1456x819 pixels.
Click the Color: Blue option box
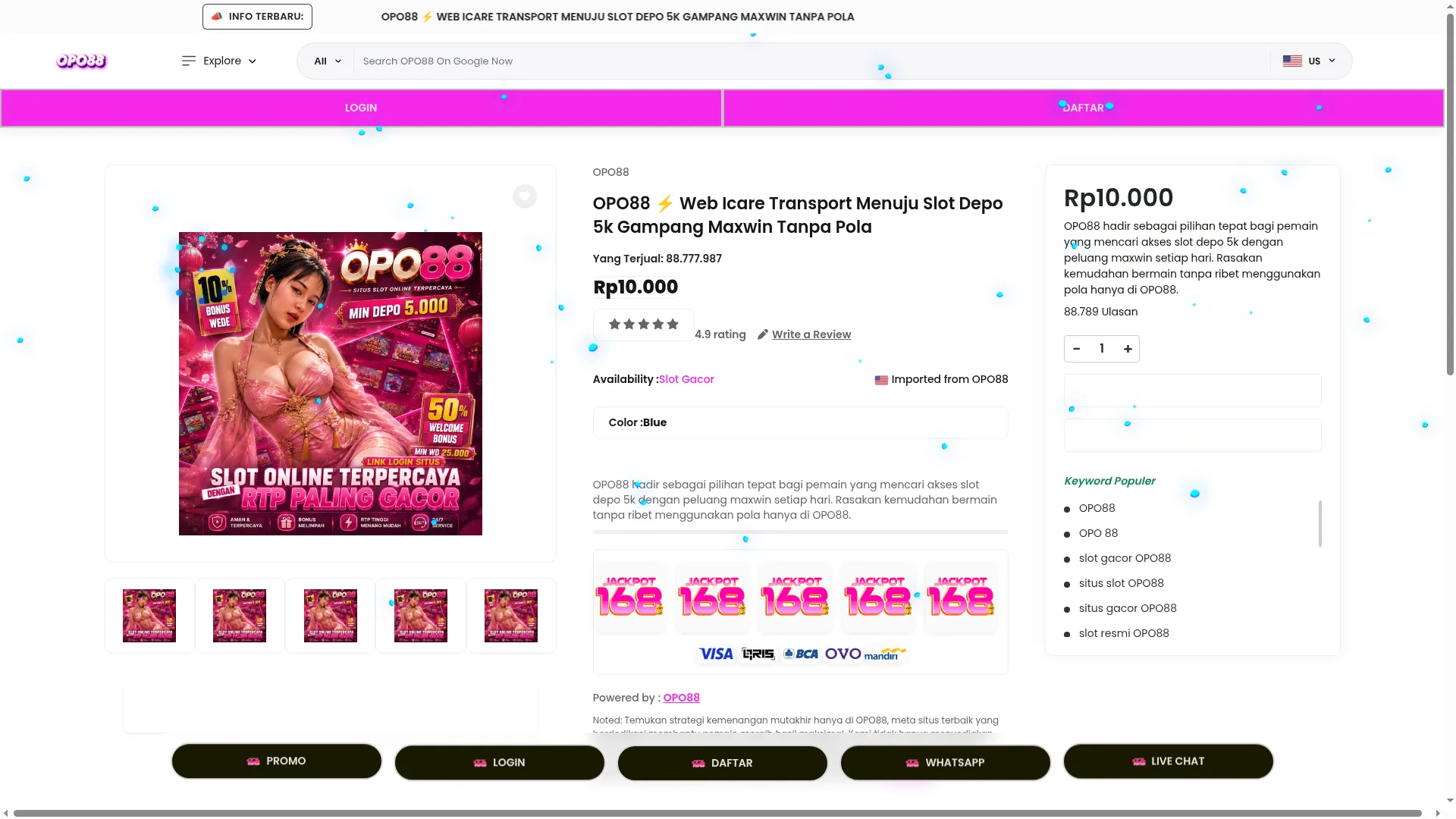801,422
